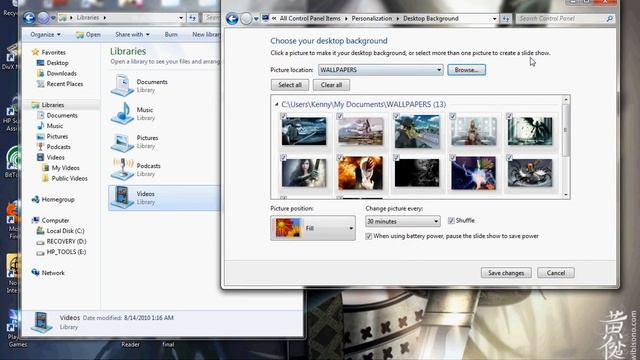The height and width of the screenshot is (360, 640).
Task: Click the Clear all button
Action: click(331, 85)
